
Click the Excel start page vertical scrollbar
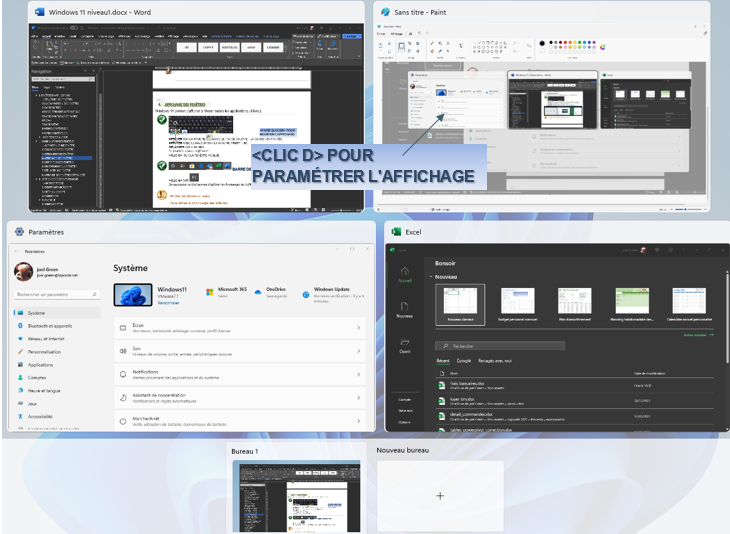click(727, 317)
